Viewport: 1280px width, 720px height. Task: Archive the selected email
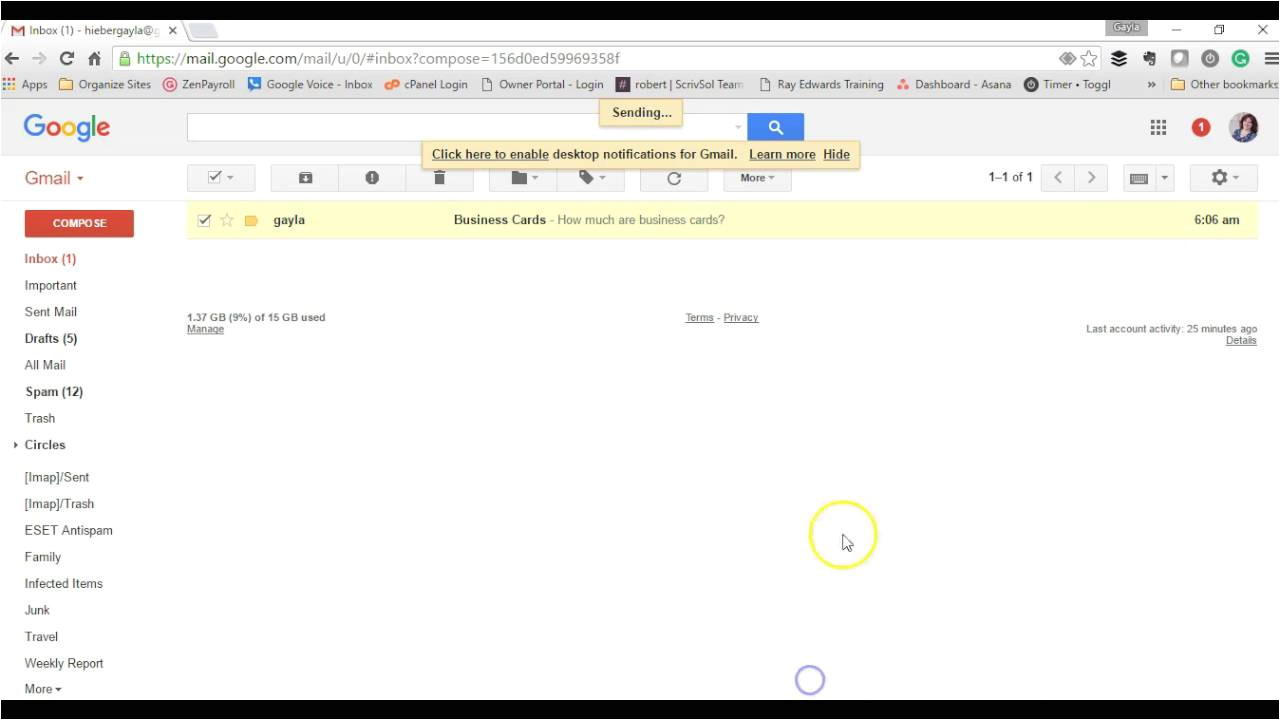(x=306, y=178)
